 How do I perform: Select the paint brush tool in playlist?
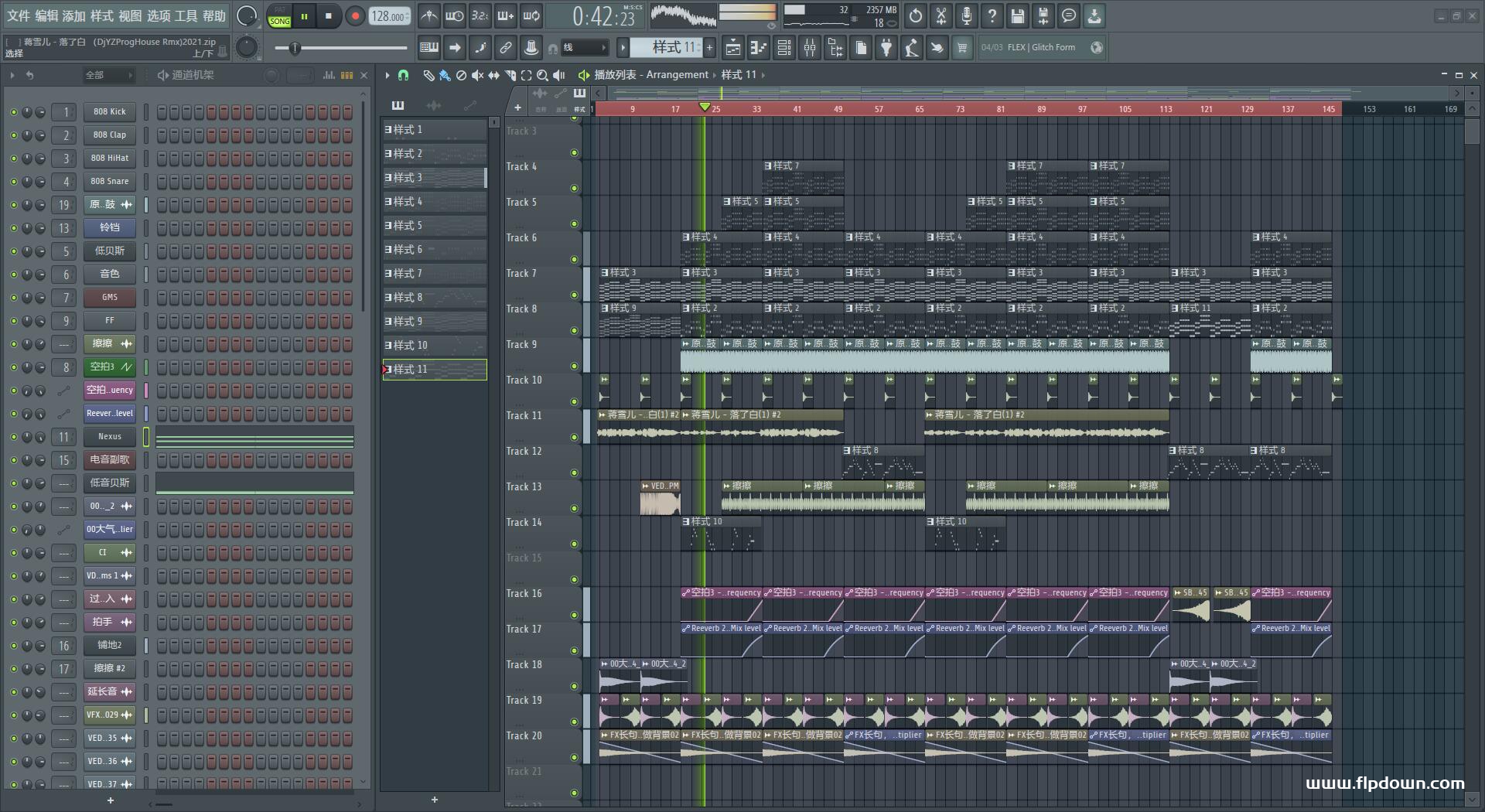(445, 75)
